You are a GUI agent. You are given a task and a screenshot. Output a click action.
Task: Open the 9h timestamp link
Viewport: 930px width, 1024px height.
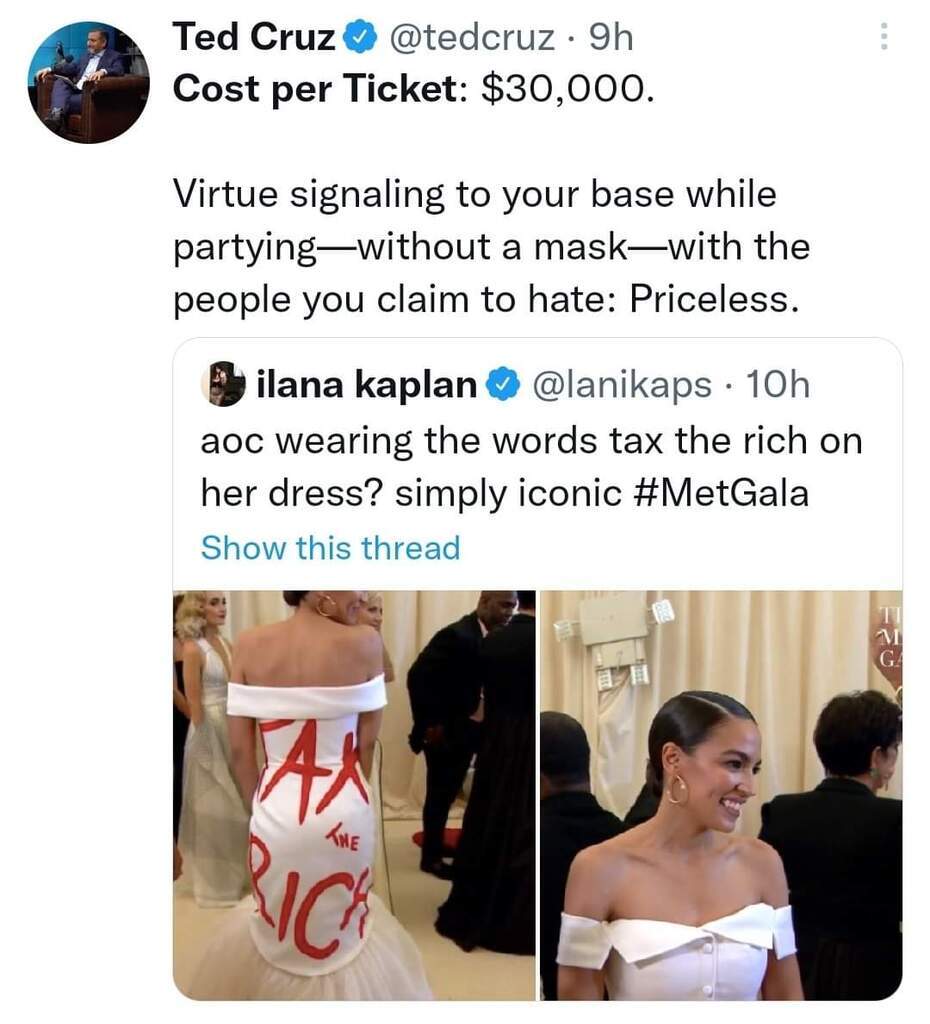point(611,39)
